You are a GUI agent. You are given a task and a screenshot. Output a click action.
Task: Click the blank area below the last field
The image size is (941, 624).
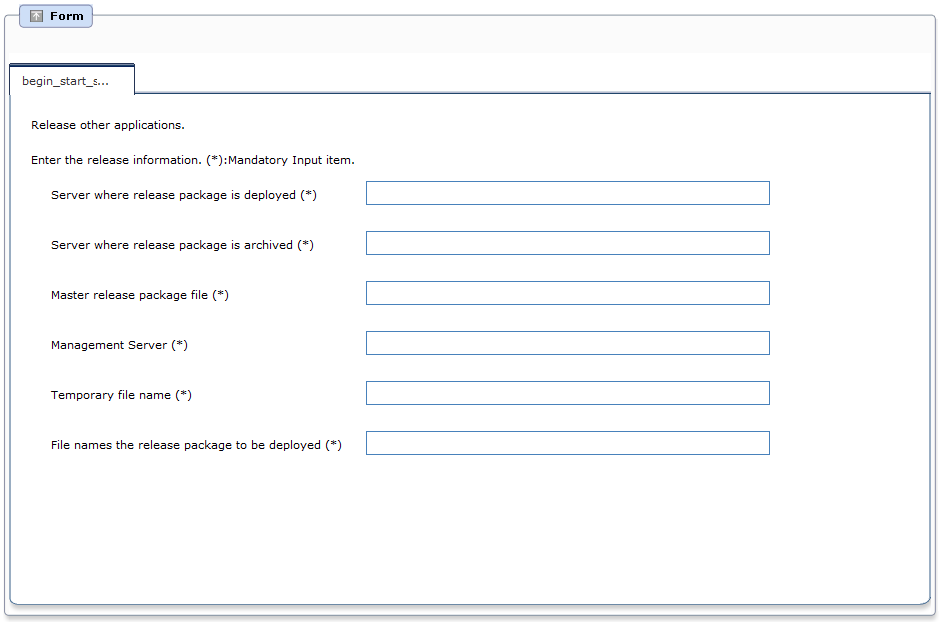[470, 528]
